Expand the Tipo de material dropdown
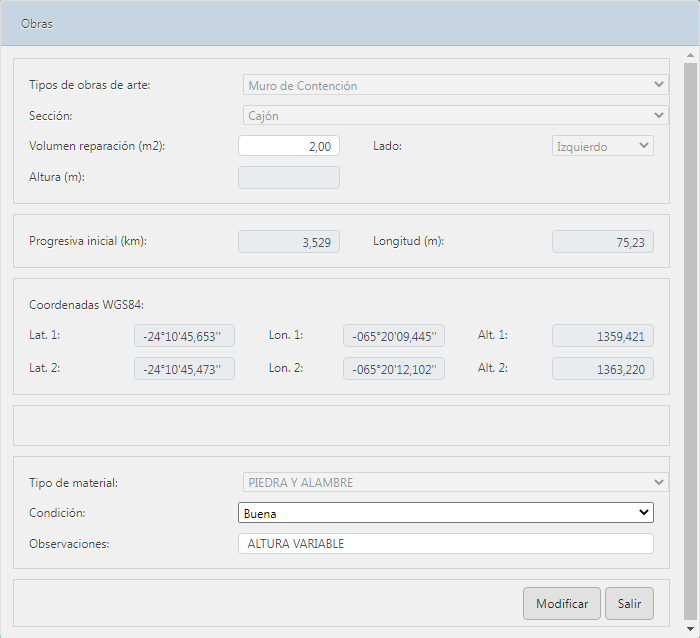The image size is (700, 638). point(455,483)
